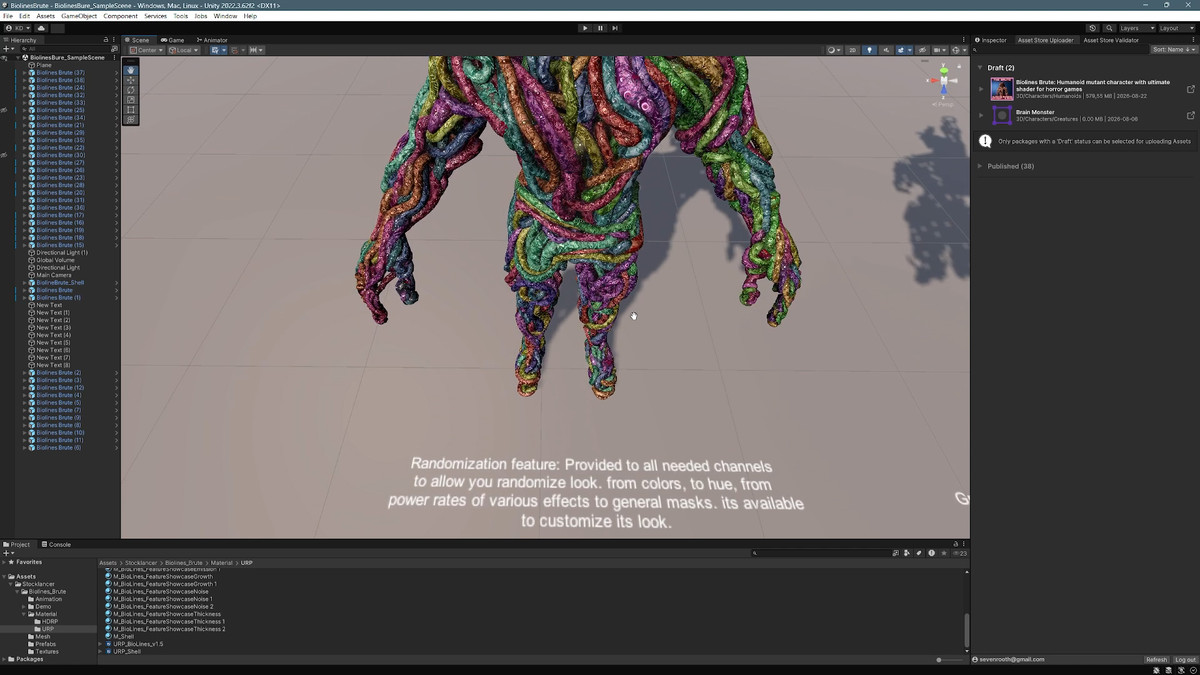Viewport: 1200px width, 675px height.
Task: Switch to the Console tab
Action: pos(55,544)
